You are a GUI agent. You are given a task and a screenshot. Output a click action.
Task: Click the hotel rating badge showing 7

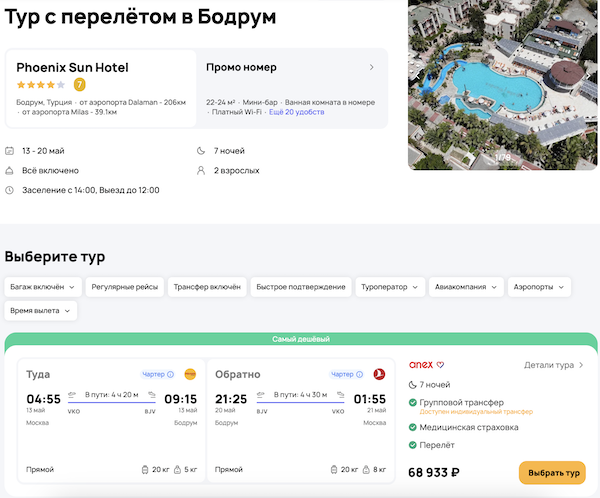click(x=80, y=85)
